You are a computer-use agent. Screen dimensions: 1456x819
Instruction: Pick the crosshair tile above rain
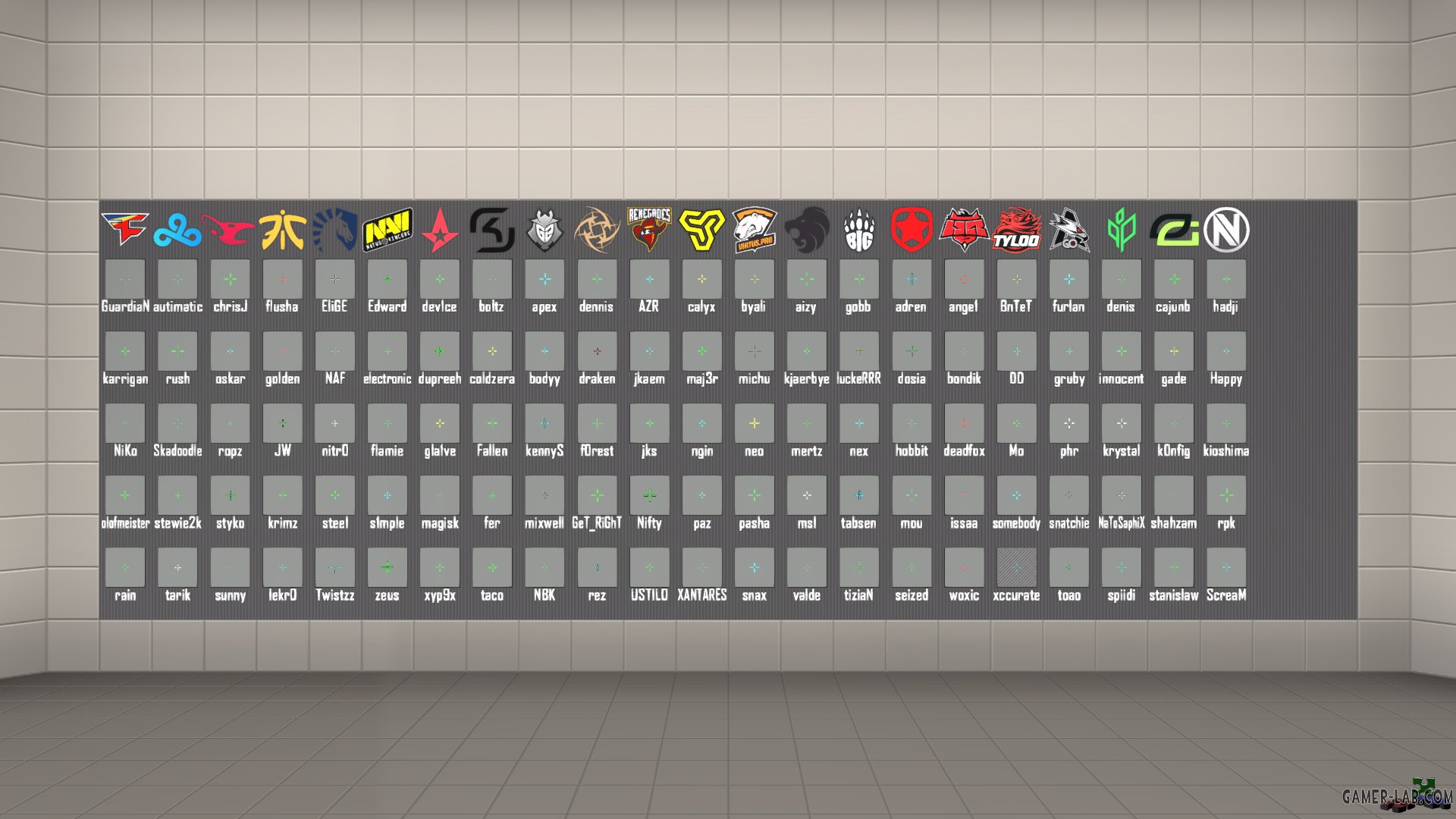coord(125,567)
